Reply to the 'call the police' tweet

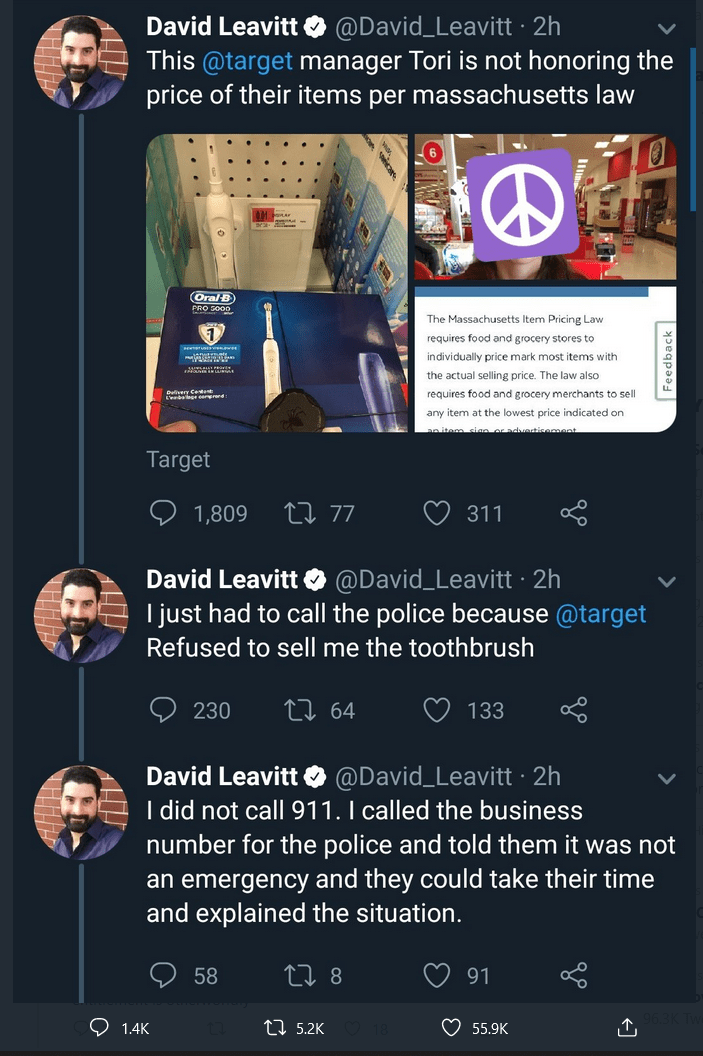(x=162, y=710)
